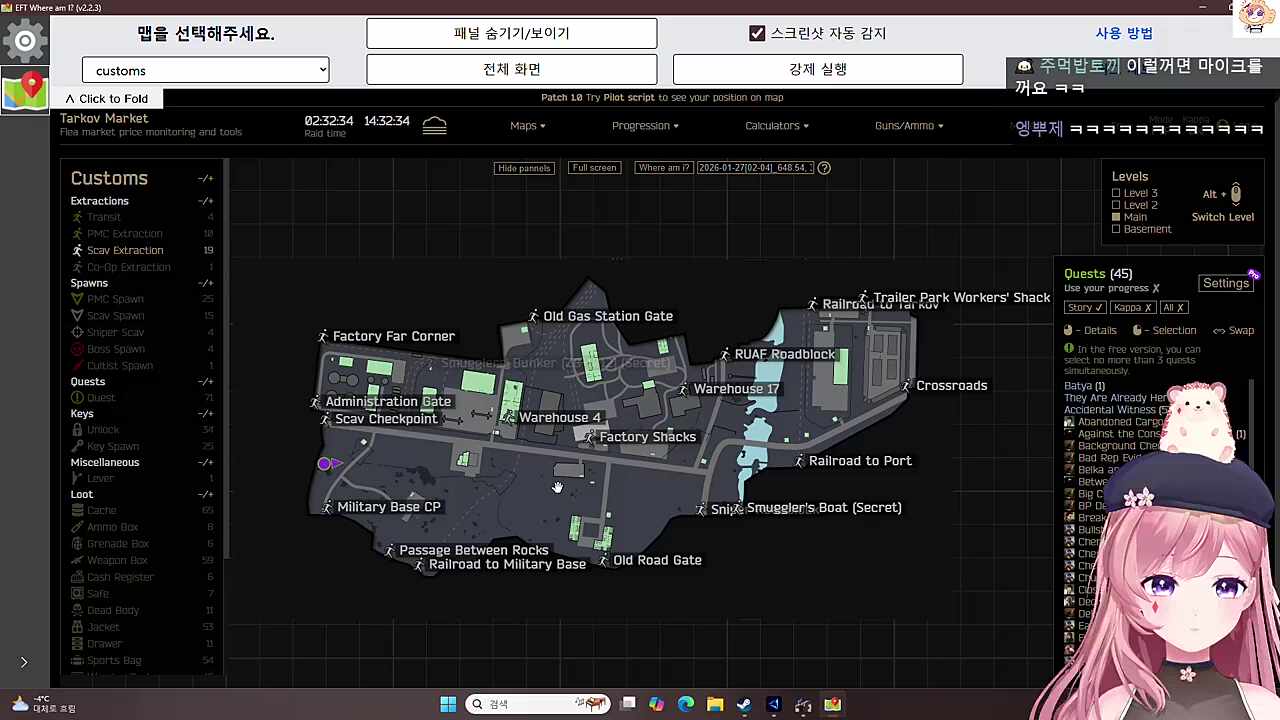The image size is (1280, 720).
Task: Open the Guns/Ammo menu
Action: [x=909, y=126]
